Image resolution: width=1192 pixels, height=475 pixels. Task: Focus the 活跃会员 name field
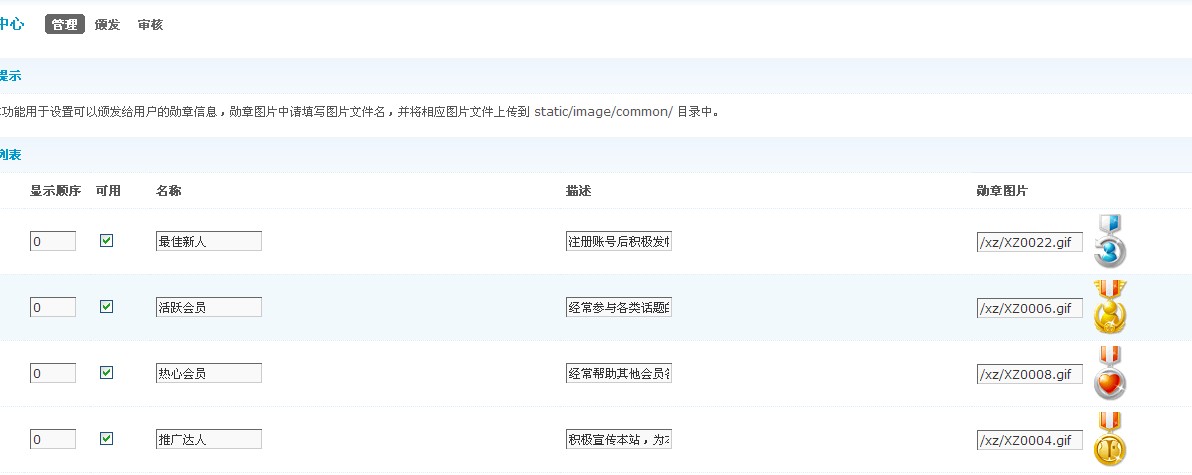208,307
